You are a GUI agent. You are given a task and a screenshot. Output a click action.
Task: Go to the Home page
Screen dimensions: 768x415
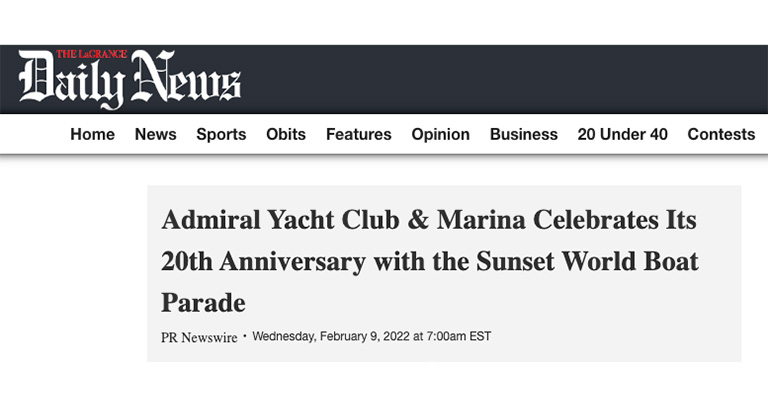(92, 134)
